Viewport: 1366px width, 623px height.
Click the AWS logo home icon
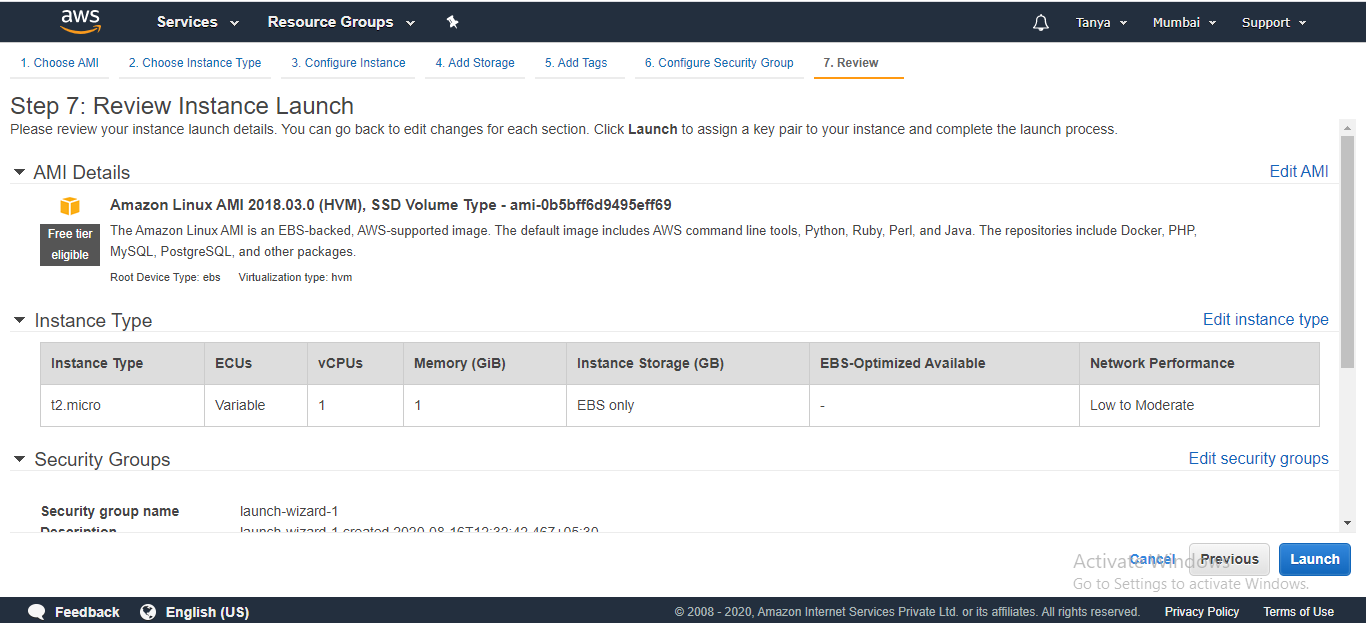80,21
